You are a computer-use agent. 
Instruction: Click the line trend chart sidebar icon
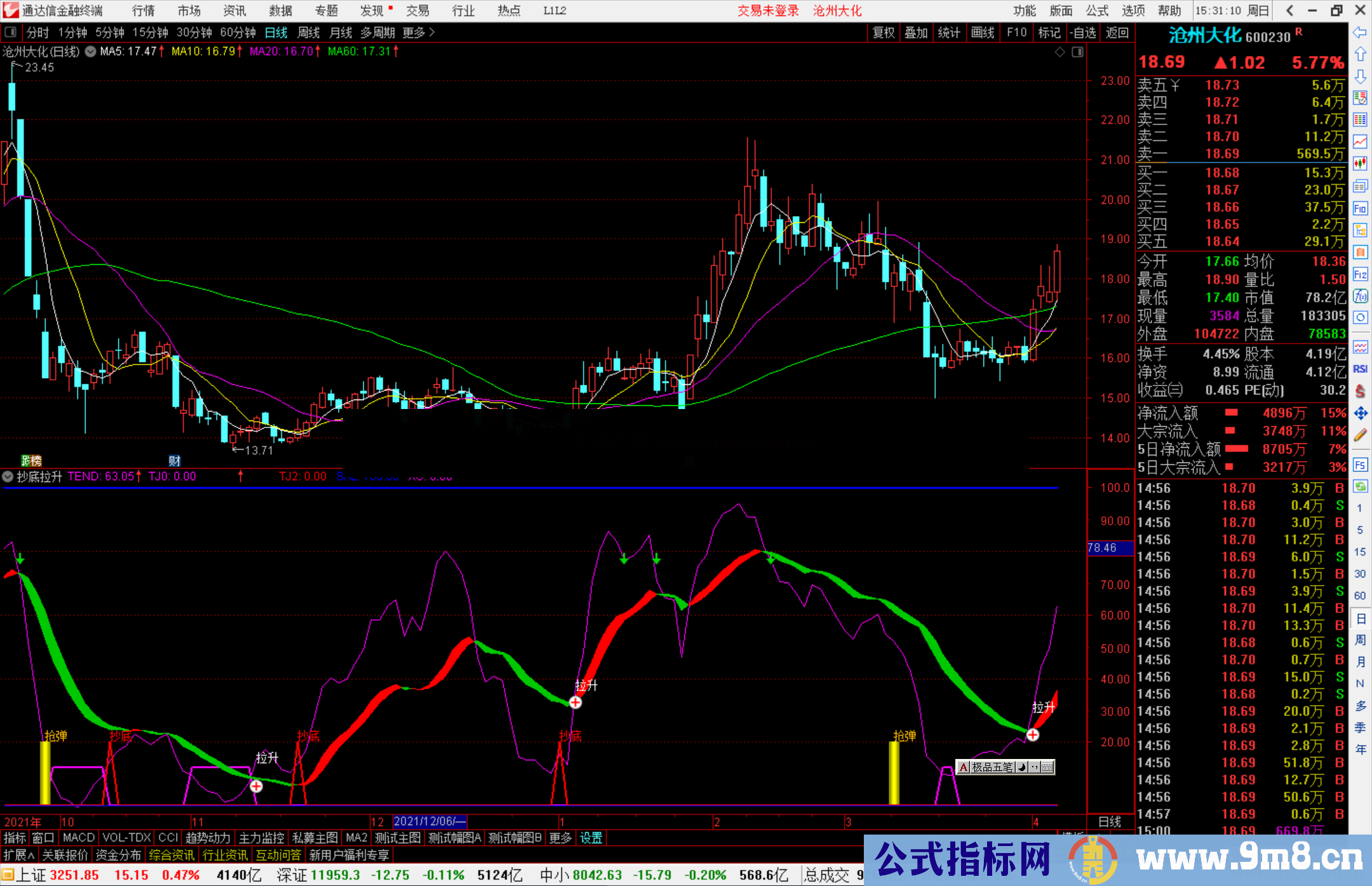pos(1360,142)
